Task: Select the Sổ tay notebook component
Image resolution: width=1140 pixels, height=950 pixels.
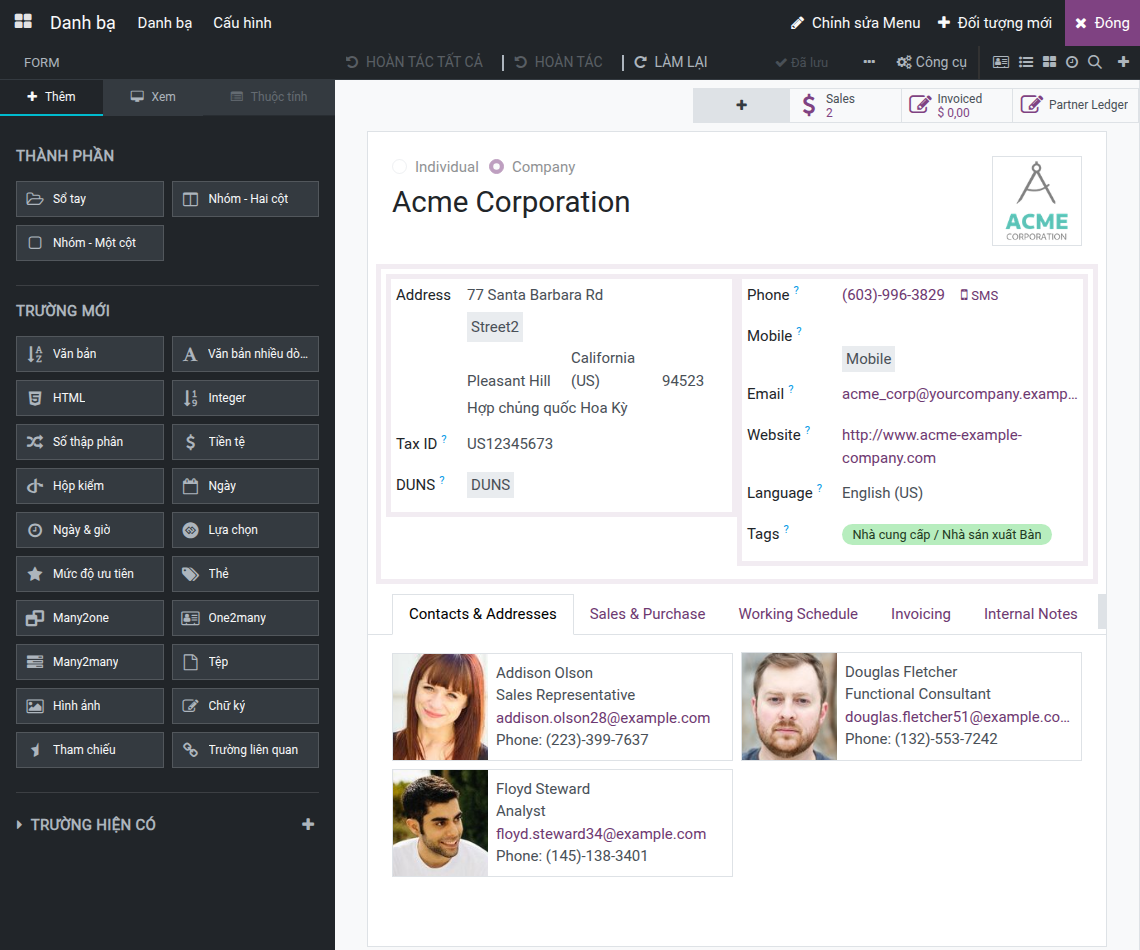Action: (x=89, y=199)
